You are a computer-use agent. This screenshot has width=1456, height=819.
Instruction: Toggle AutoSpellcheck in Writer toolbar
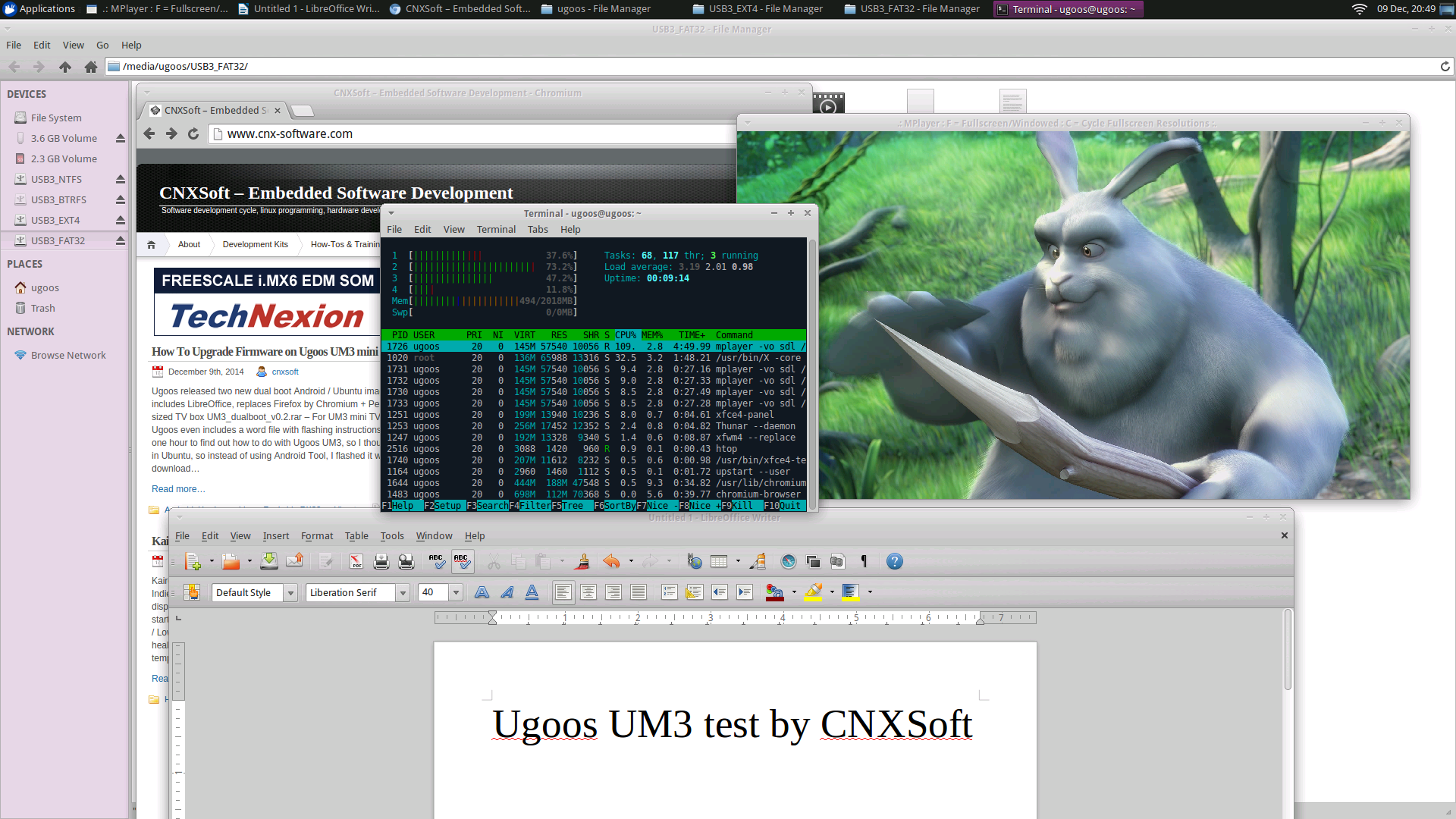(x=462, y=562)
